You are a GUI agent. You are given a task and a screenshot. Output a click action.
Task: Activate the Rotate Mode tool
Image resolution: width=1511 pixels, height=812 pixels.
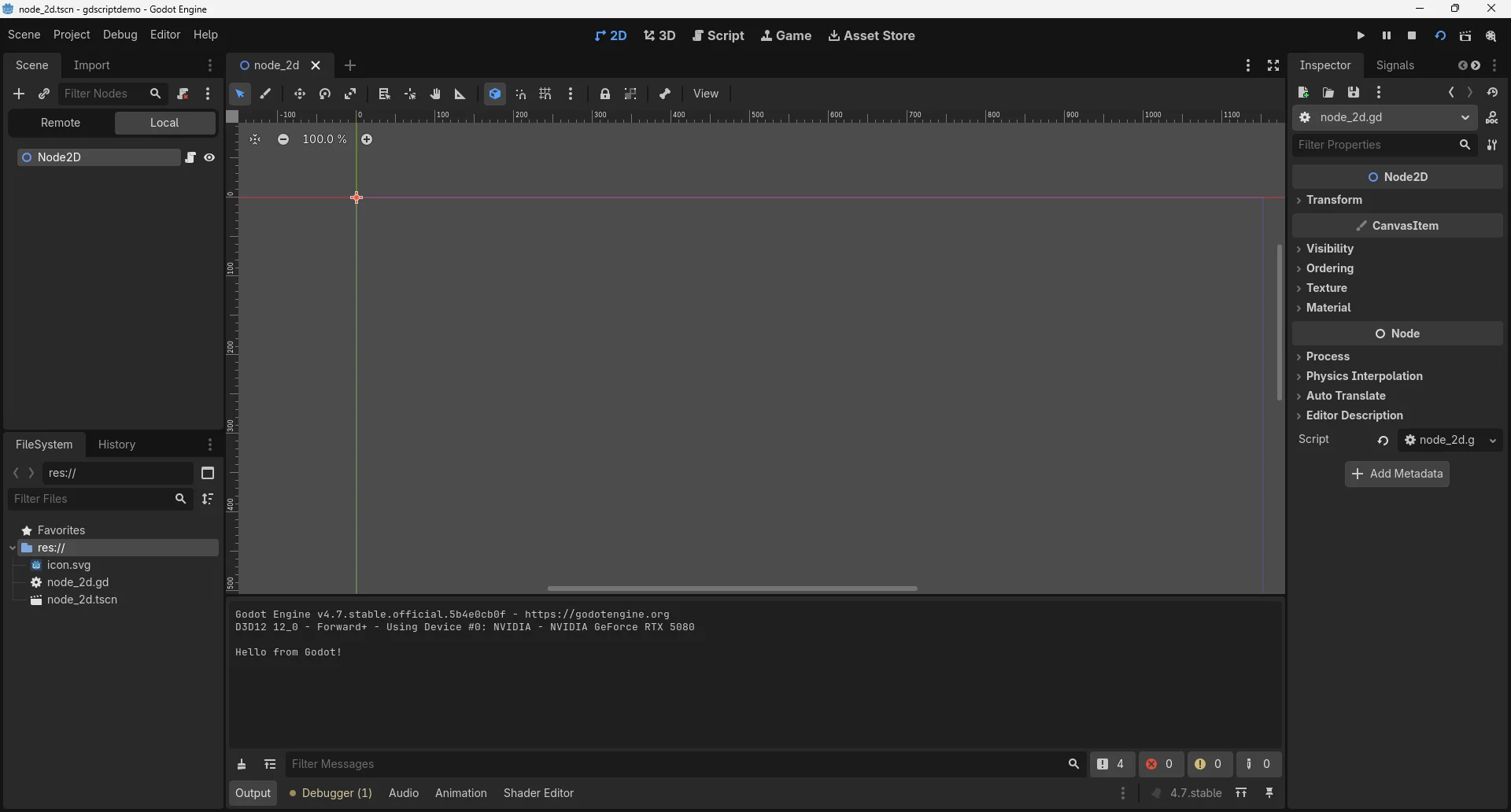(325, 94)
